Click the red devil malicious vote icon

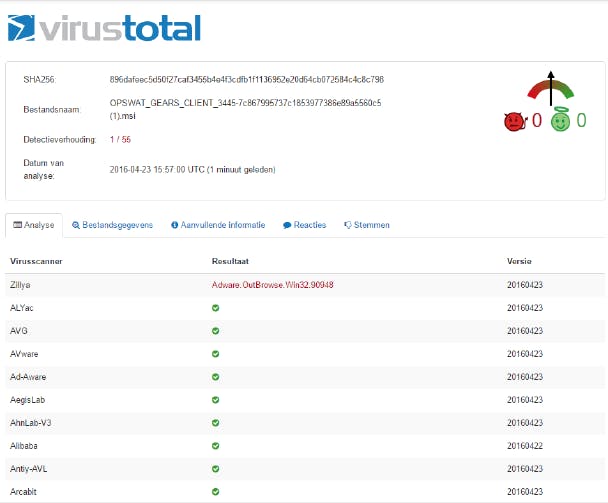515,121
